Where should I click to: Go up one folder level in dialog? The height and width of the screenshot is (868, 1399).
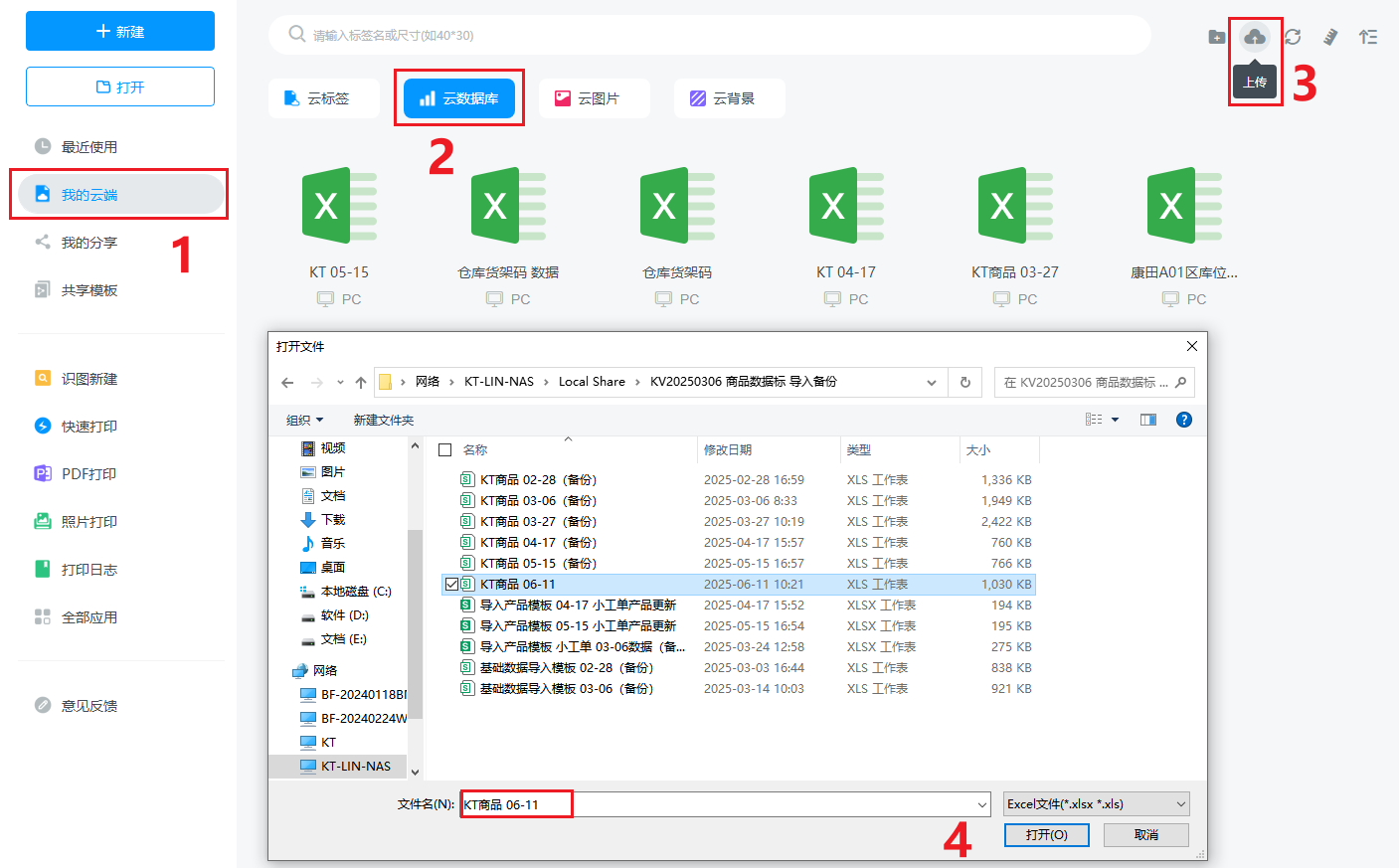[x=361, y=383]
